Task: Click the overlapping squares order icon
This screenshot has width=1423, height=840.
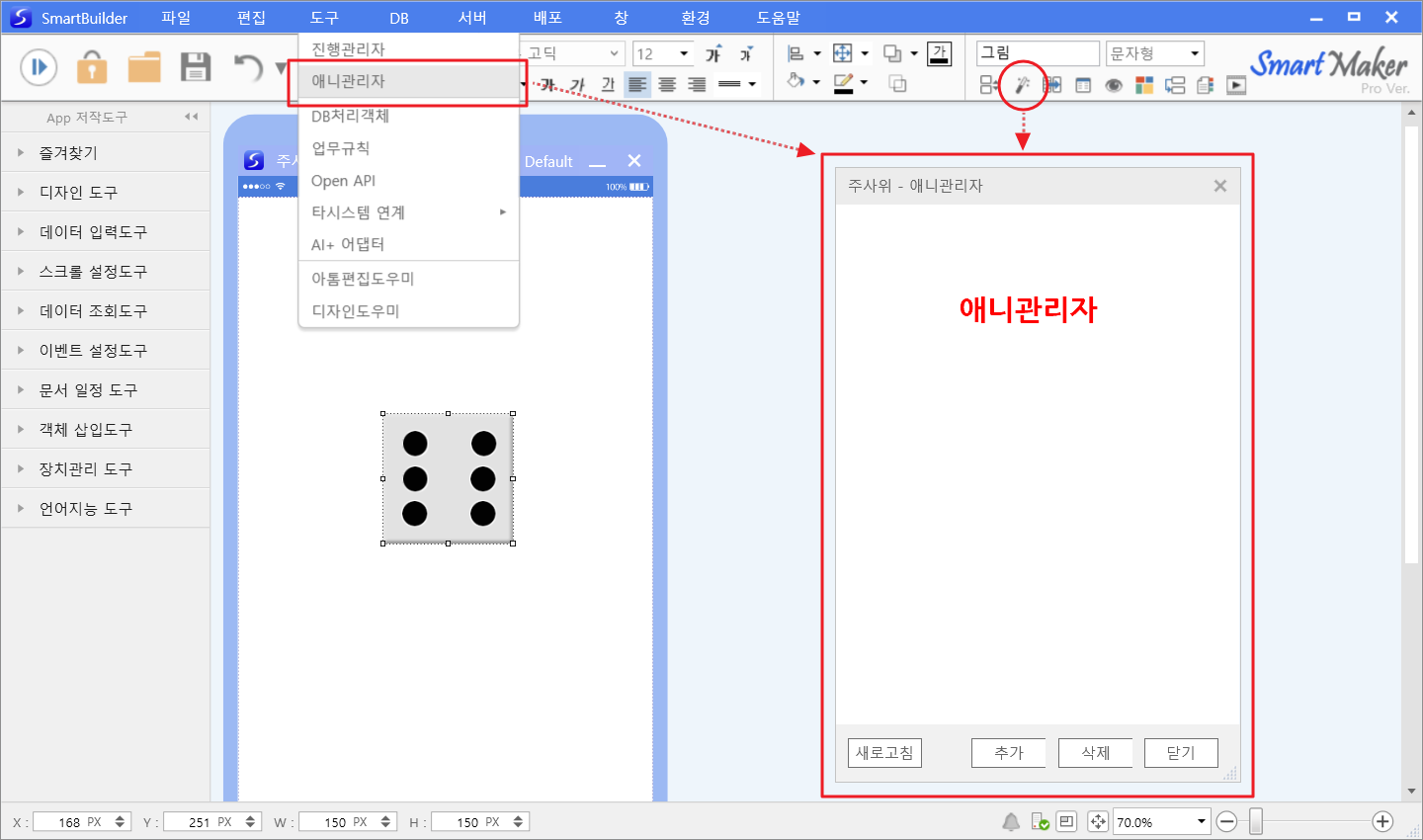Action: tap(892, 53)
